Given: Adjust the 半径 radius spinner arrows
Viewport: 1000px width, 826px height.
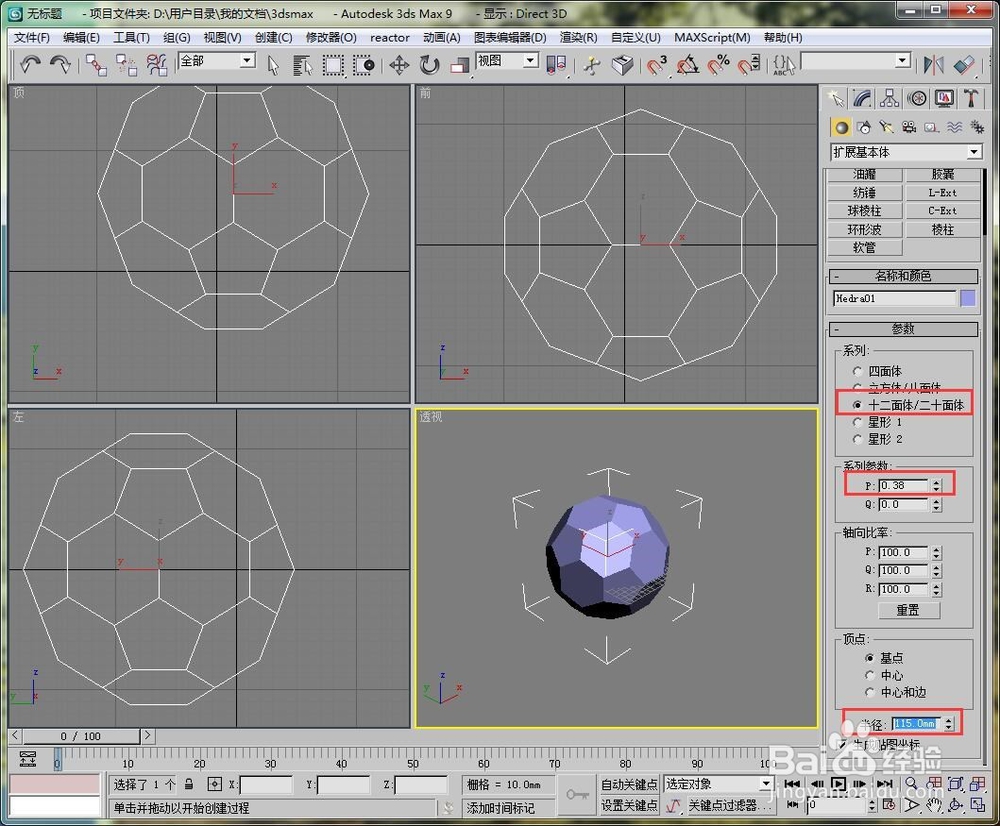Looking at the screenshot, I should point(949,724).
